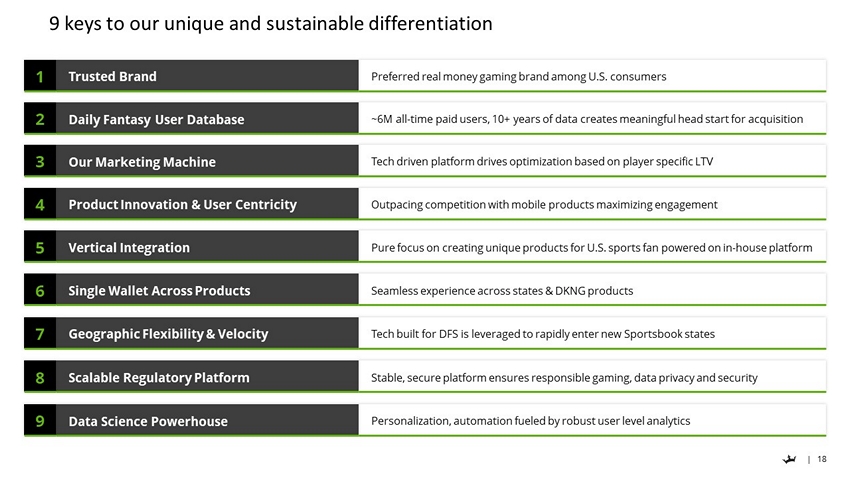Screen dimensions: 850x478
Task: Click the crown logo icon near page number
Action: pos(790,460)
